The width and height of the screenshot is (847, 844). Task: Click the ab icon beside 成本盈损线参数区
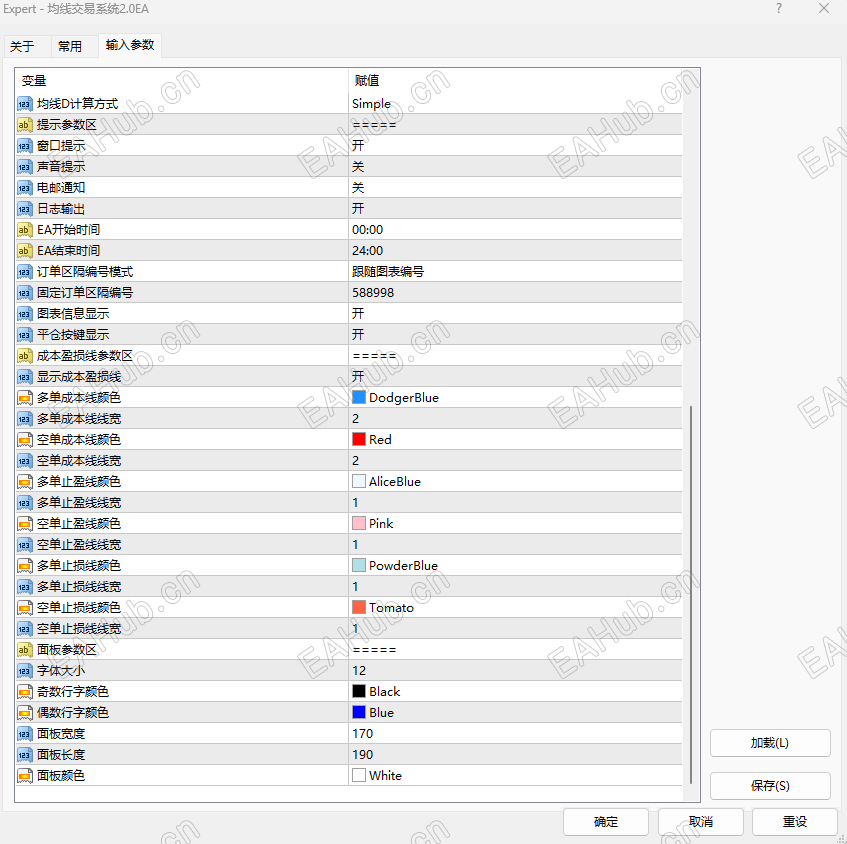point(24,356)
